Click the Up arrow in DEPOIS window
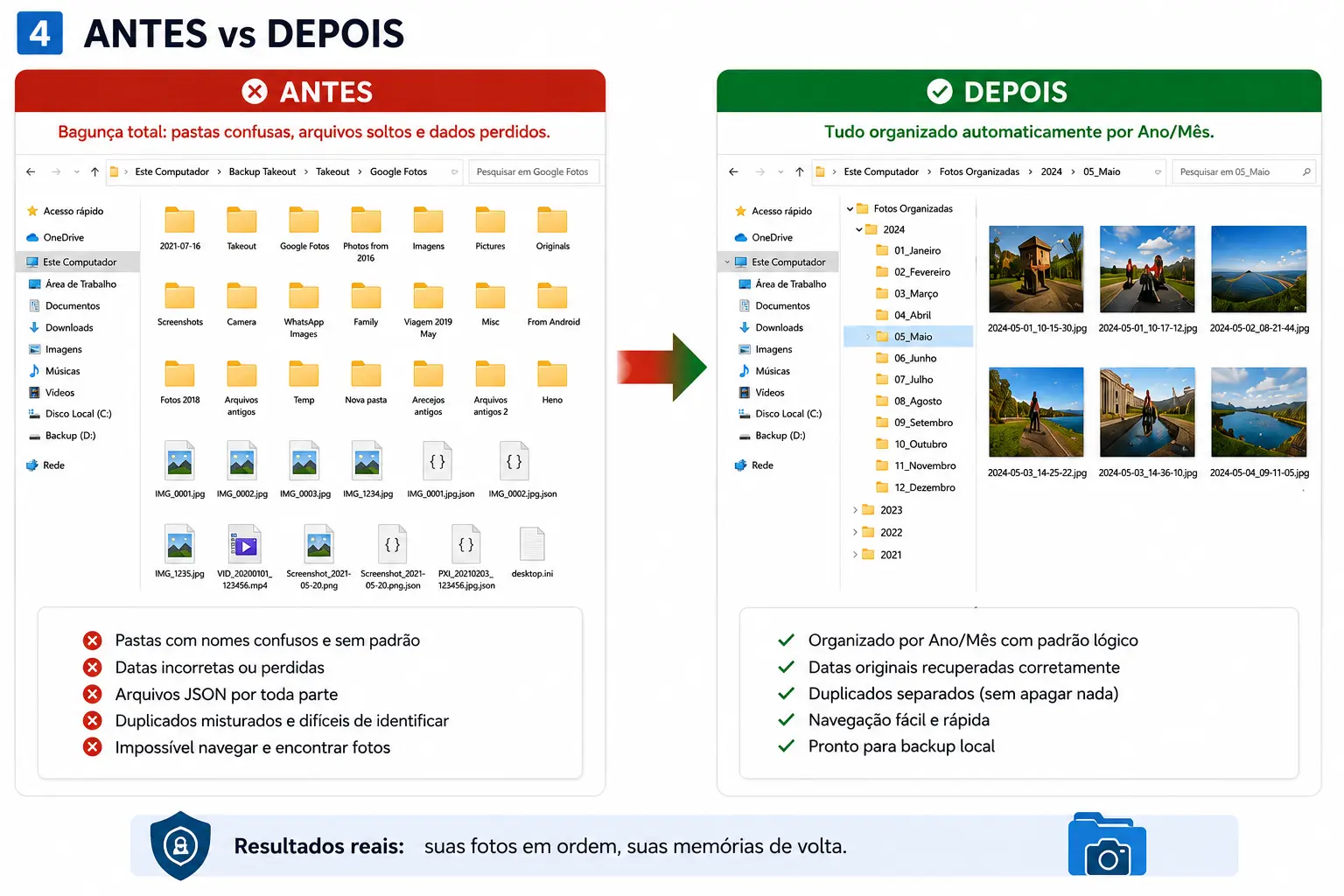The image size is (1344, 896). (799, 172)
